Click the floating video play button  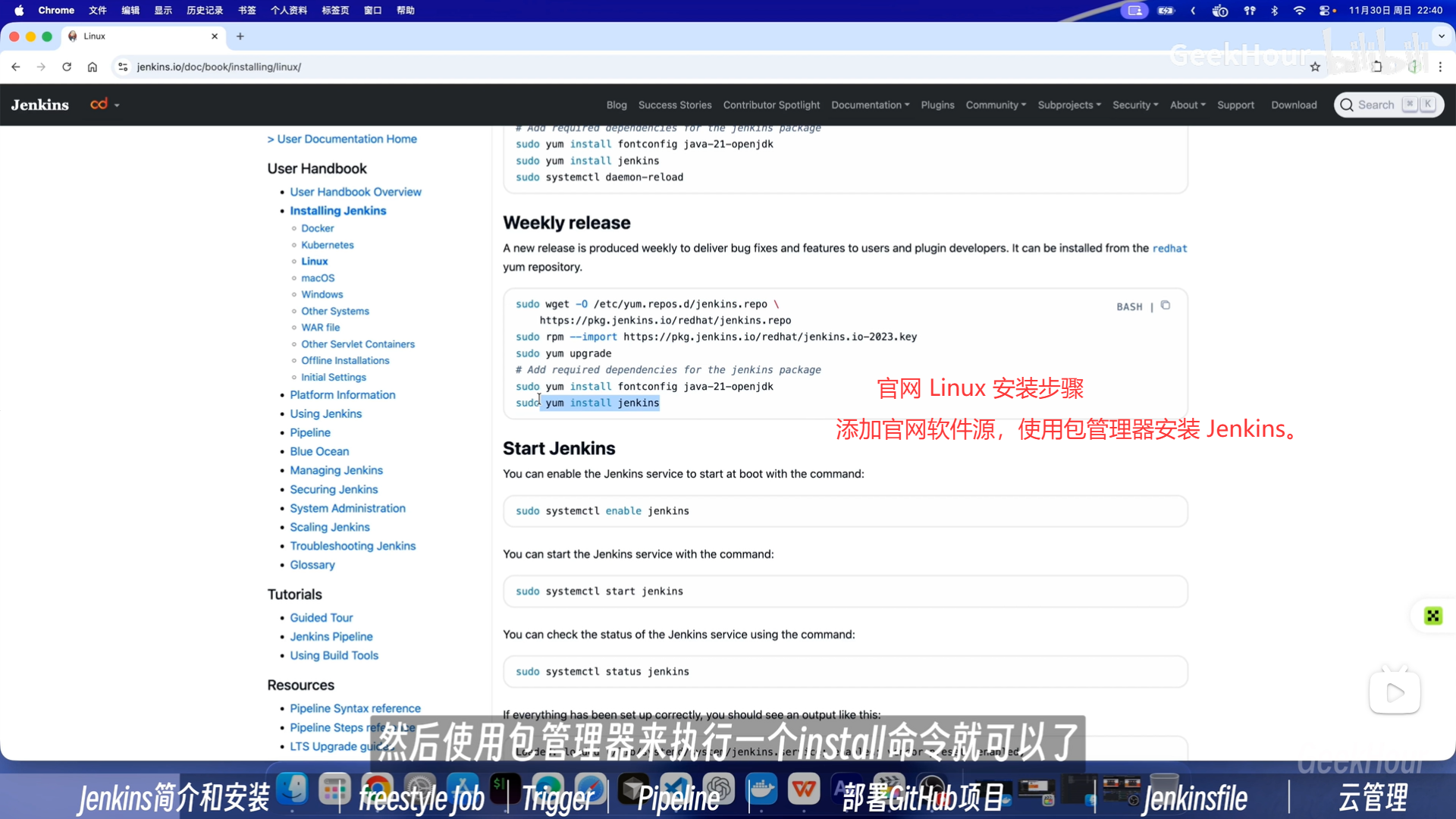coord(1395,692)
